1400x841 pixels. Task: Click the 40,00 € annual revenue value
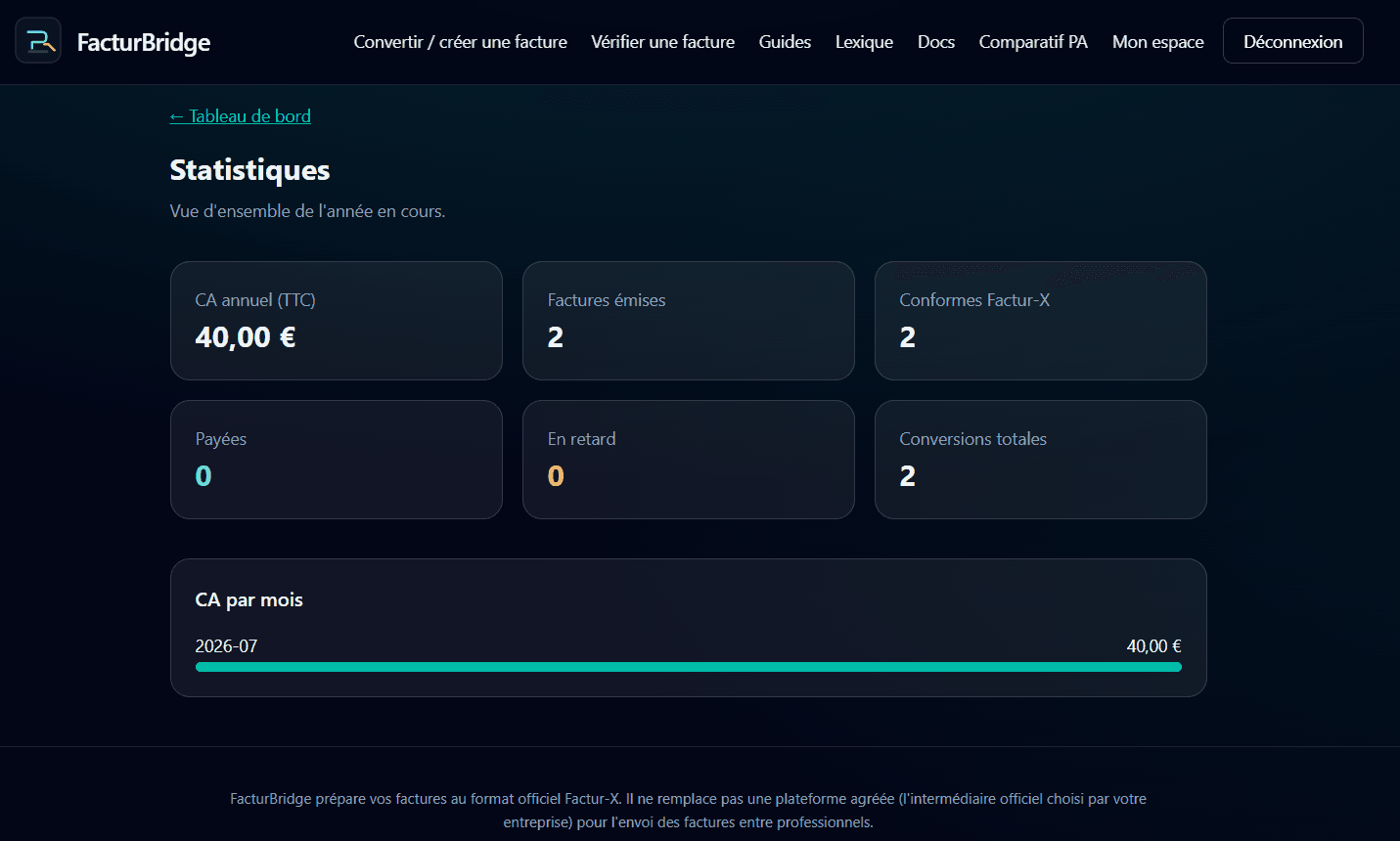tap(246, 337)
